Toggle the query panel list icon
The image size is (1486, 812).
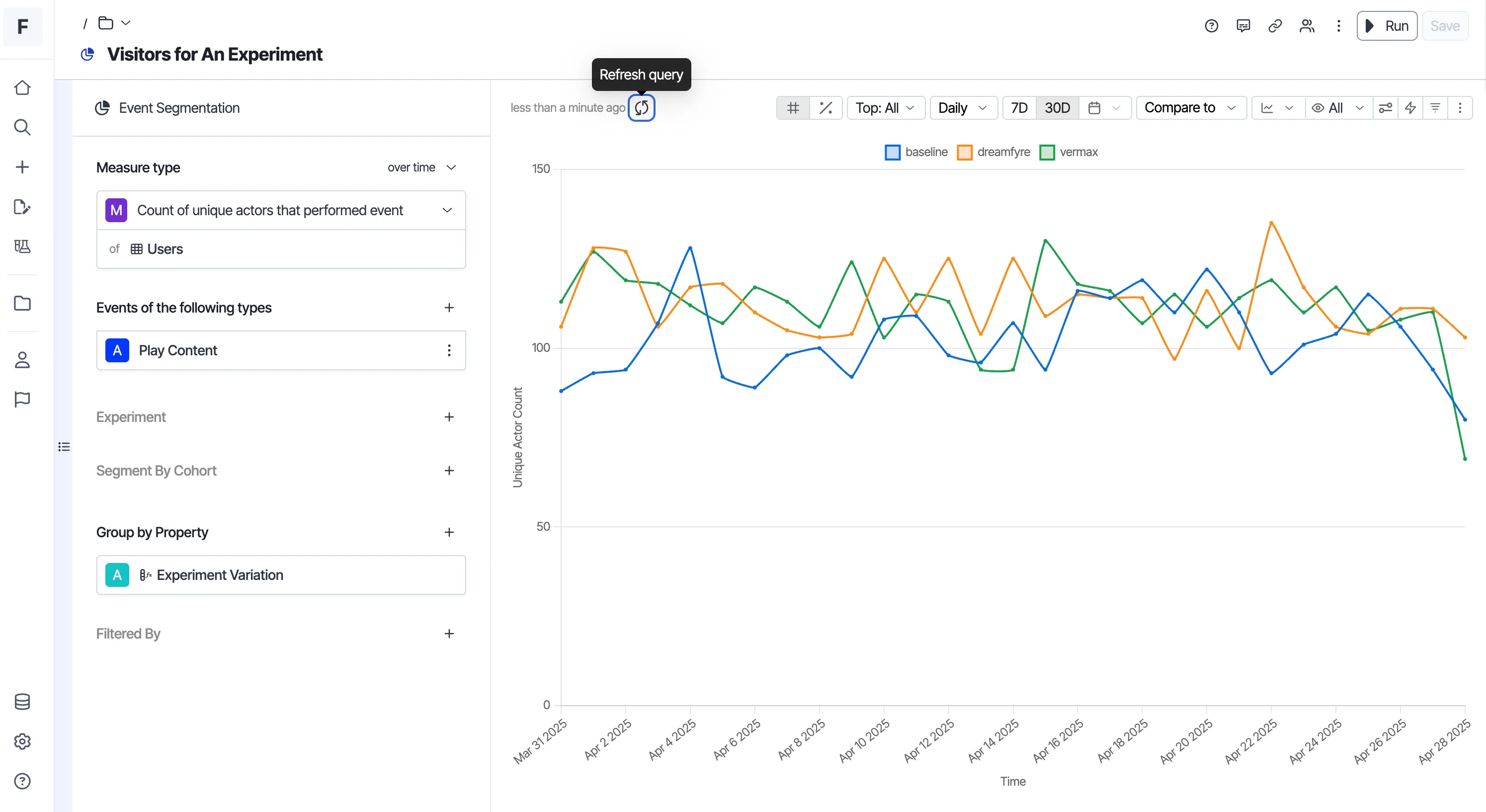click(x=64, y=446)
